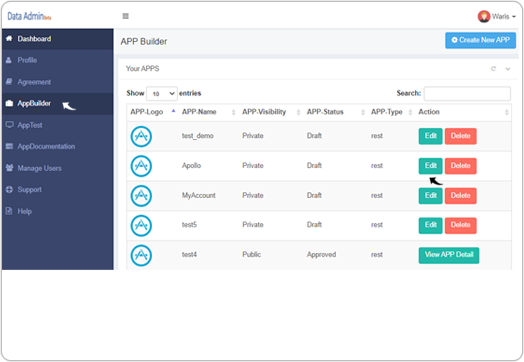Select the Apollo name cell
524x362 pixels.
191,166
